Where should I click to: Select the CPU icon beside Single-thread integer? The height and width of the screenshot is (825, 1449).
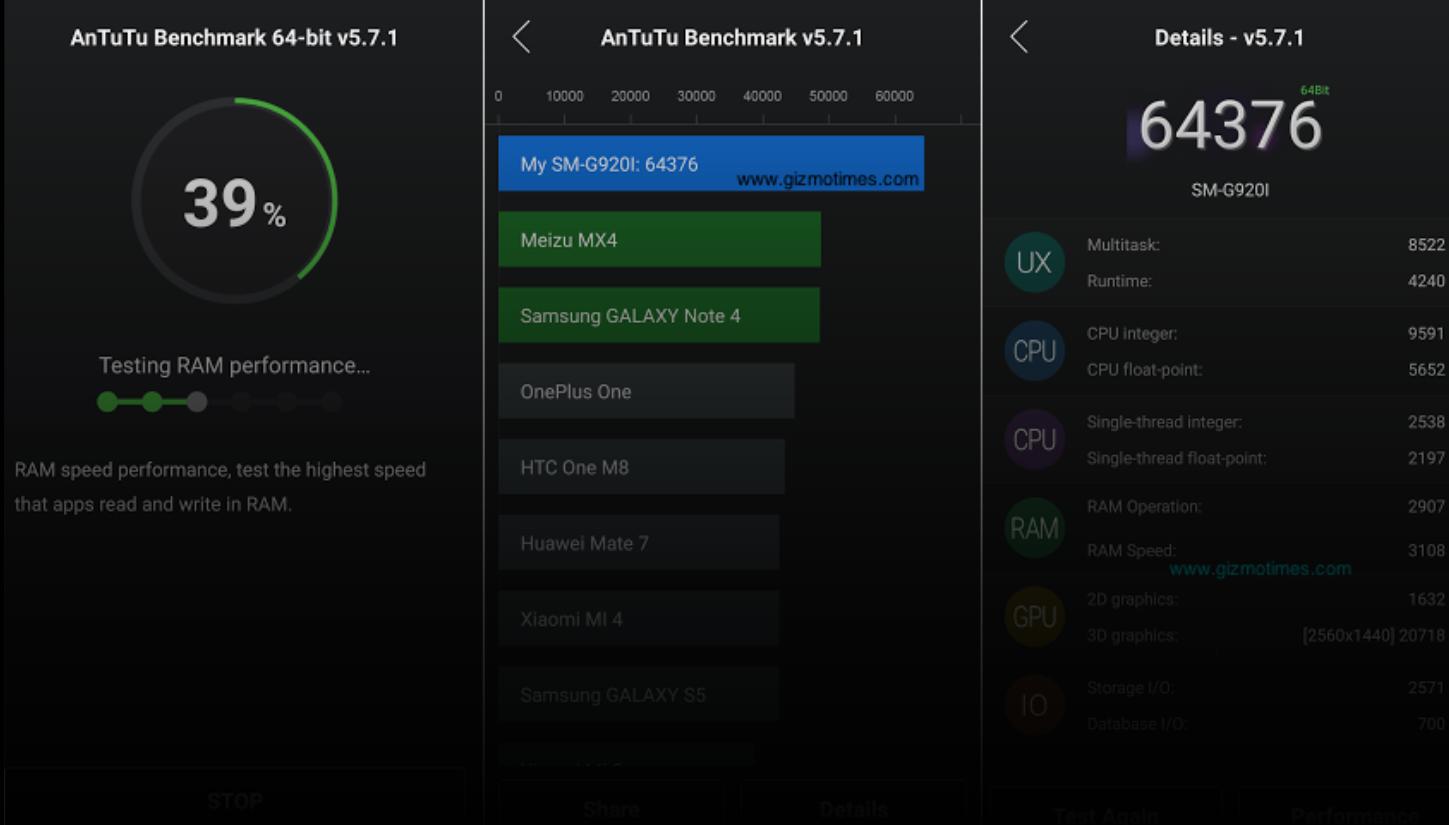(1034, 439)
